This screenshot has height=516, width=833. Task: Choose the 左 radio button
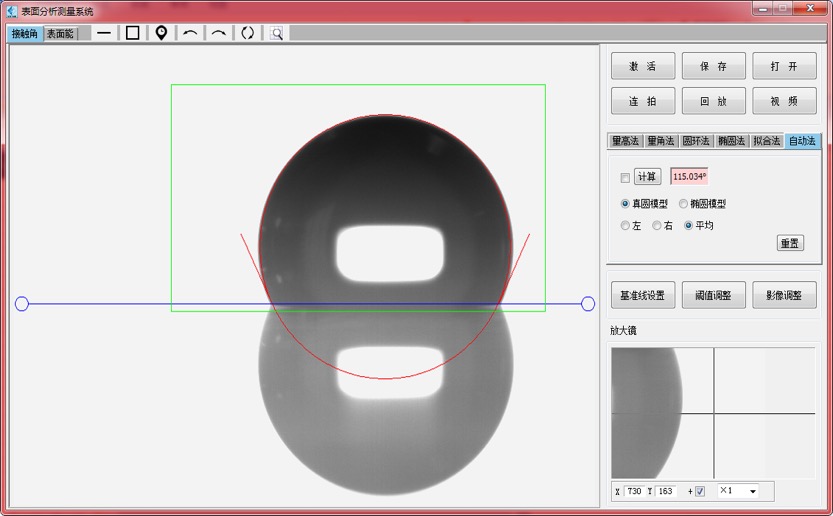point(626,226)
